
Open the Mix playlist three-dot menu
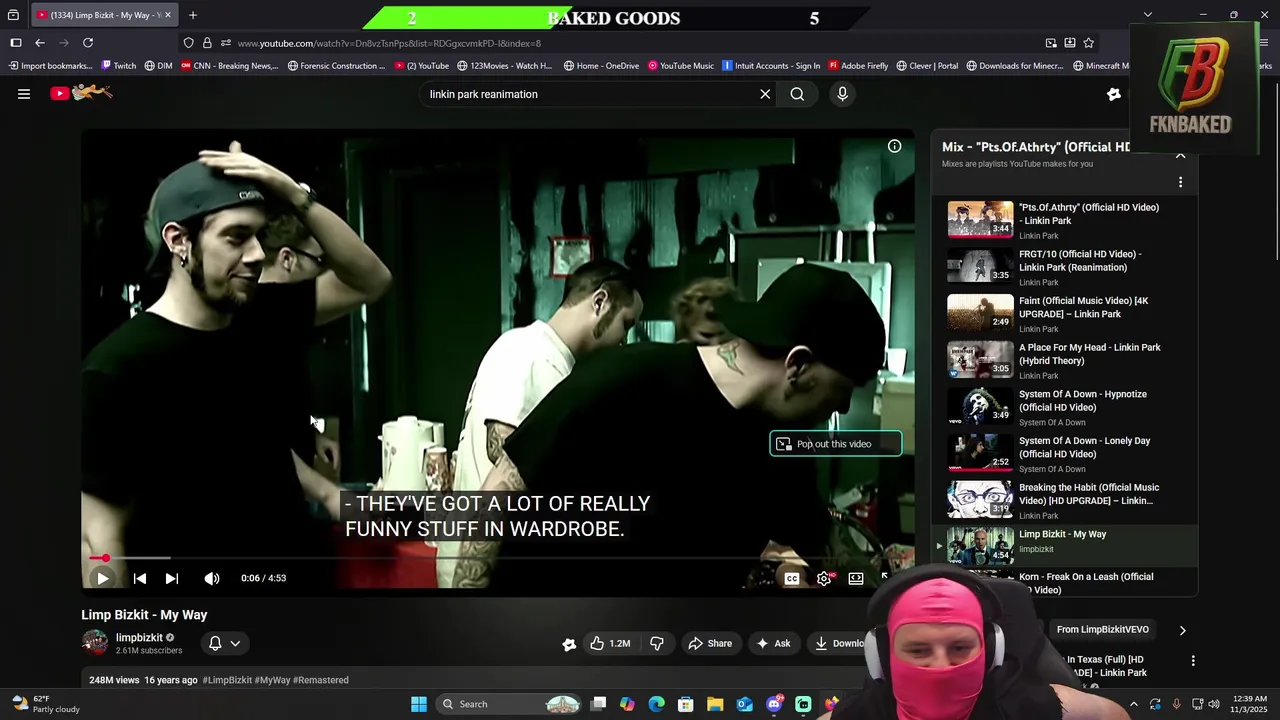click(1180, 182)
